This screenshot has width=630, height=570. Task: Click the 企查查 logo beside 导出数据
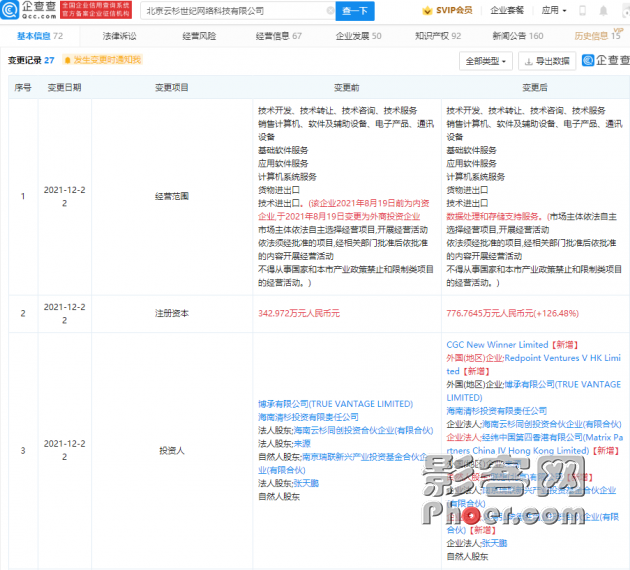(605, 60)
